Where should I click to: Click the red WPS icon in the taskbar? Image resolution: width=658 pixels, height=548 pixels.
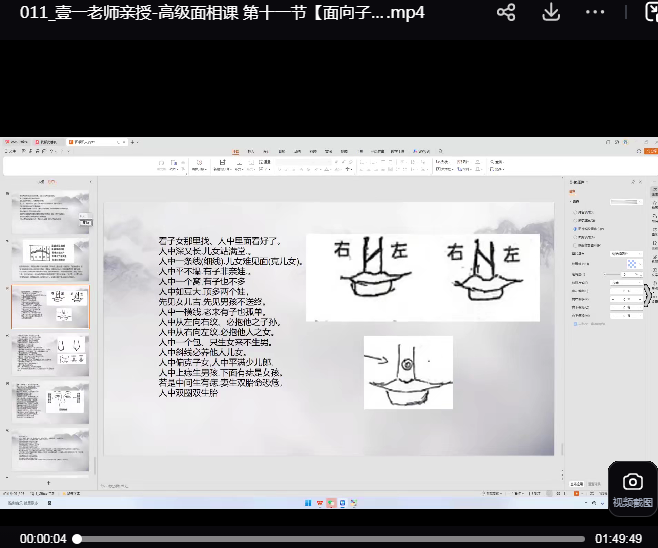[320, 503]
